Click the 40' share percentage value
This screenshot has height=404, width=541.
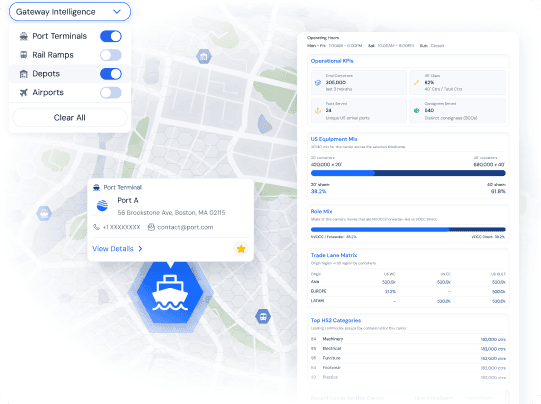click(x=498, y=191)
